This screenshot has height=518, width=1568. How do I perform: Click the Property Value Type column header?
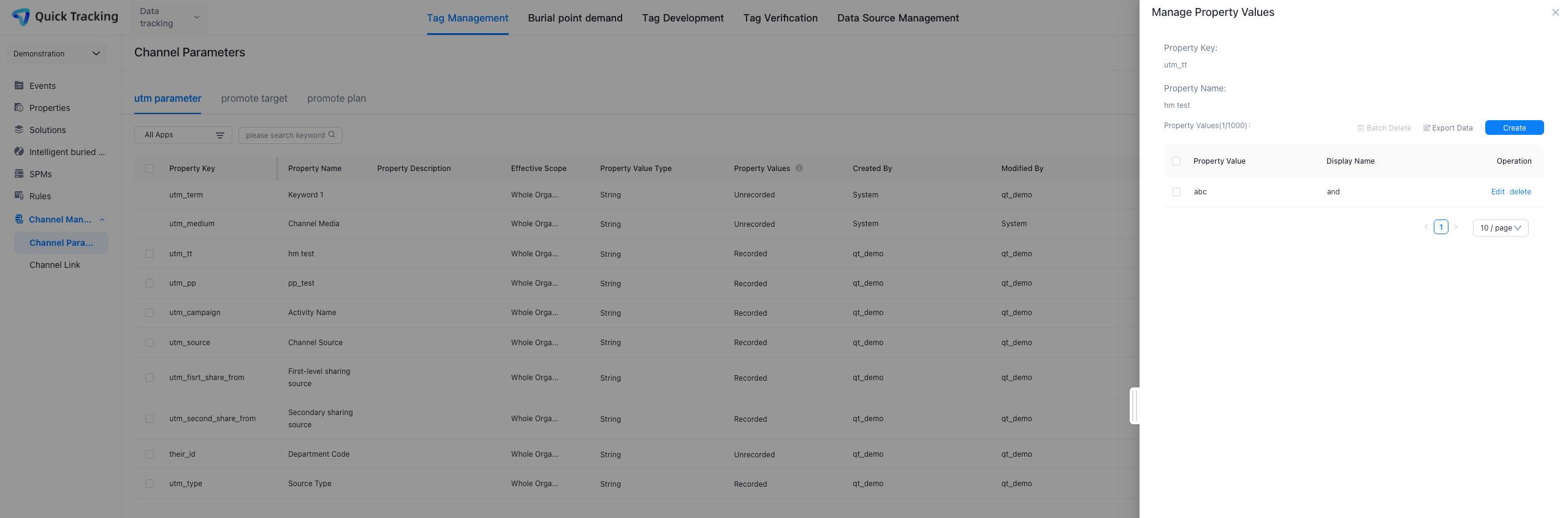click(x=636, y=169)
